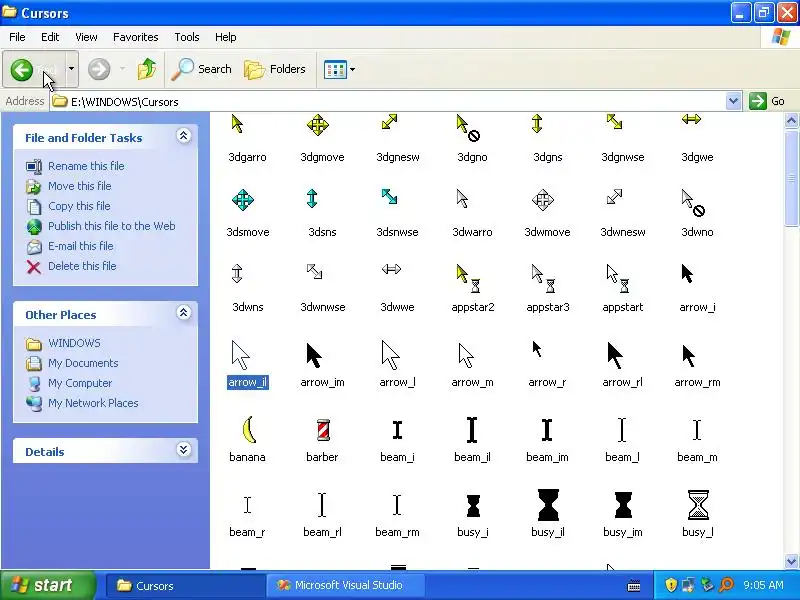Select the 3dwarro cursor file icon

462,199
